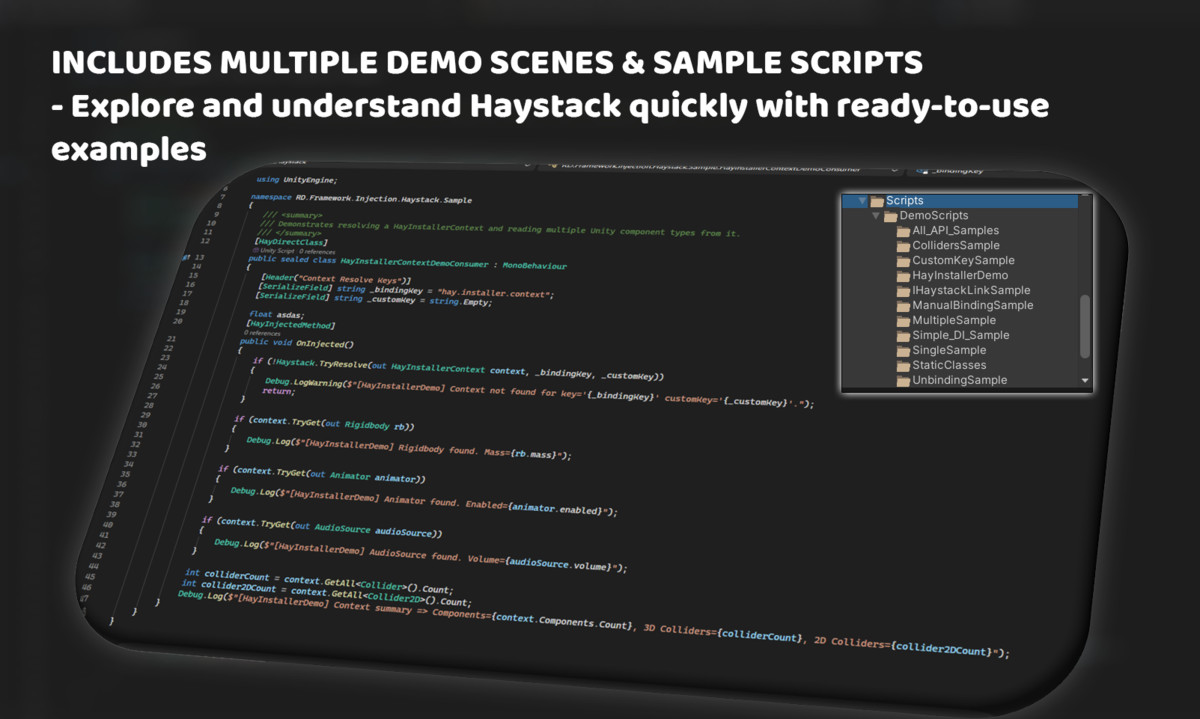The width and height of the screenshot is (1200, 719).
Task: Click the [HayInjectedMethod] attribute line
Action: pos(290,325)
